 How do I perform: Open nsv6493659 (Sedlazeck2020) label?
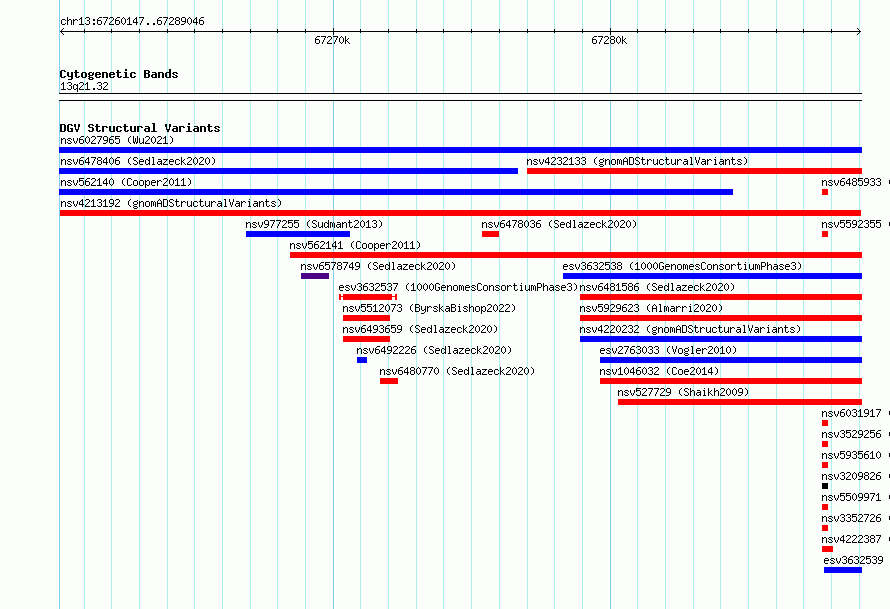(x=420, y=329)
